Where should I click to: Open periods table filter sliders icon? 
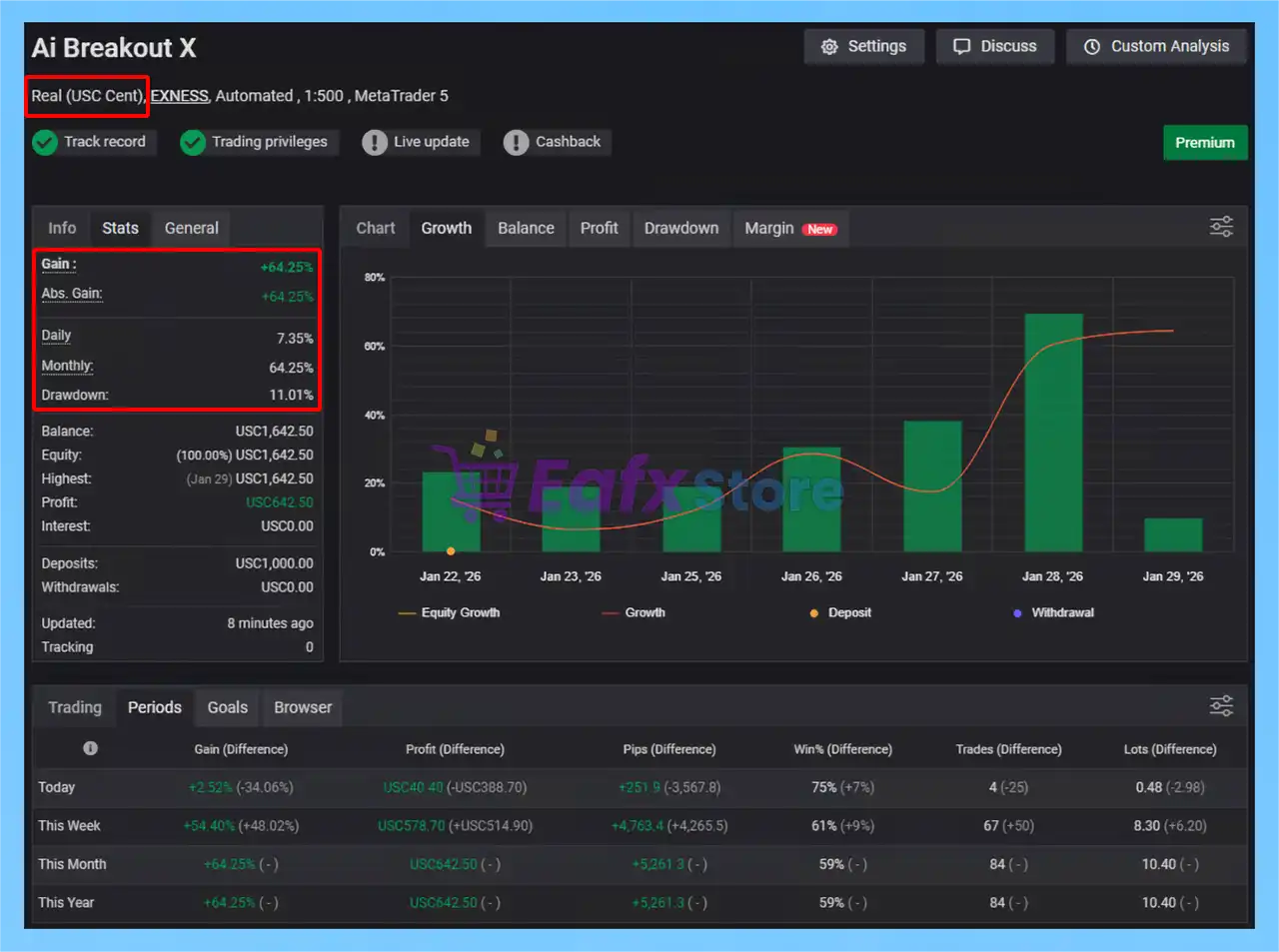click(1221, 706)
